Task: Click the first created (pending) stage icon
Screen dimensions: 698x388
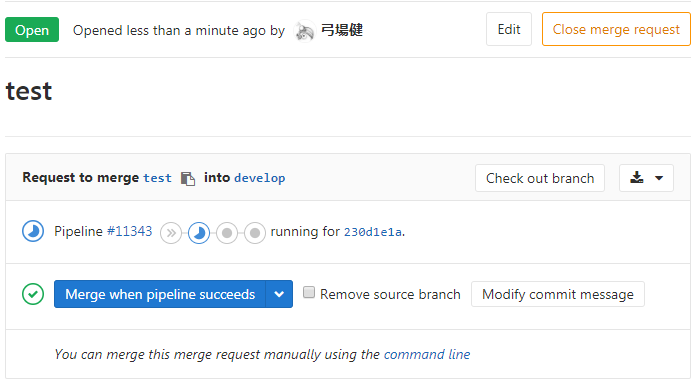Action: click(227, 233)
